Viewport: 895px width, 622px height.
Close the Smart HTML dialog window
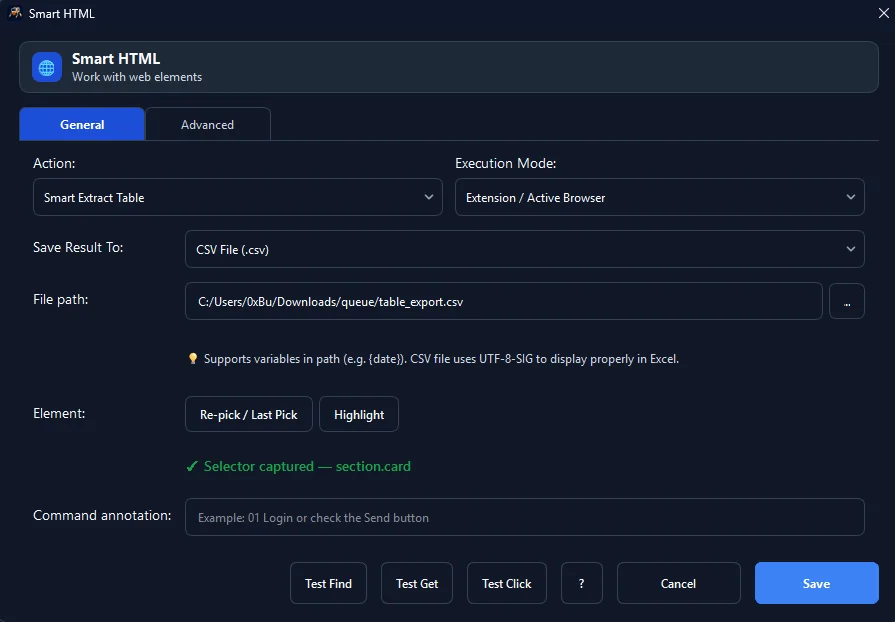[x=883, y=13]
